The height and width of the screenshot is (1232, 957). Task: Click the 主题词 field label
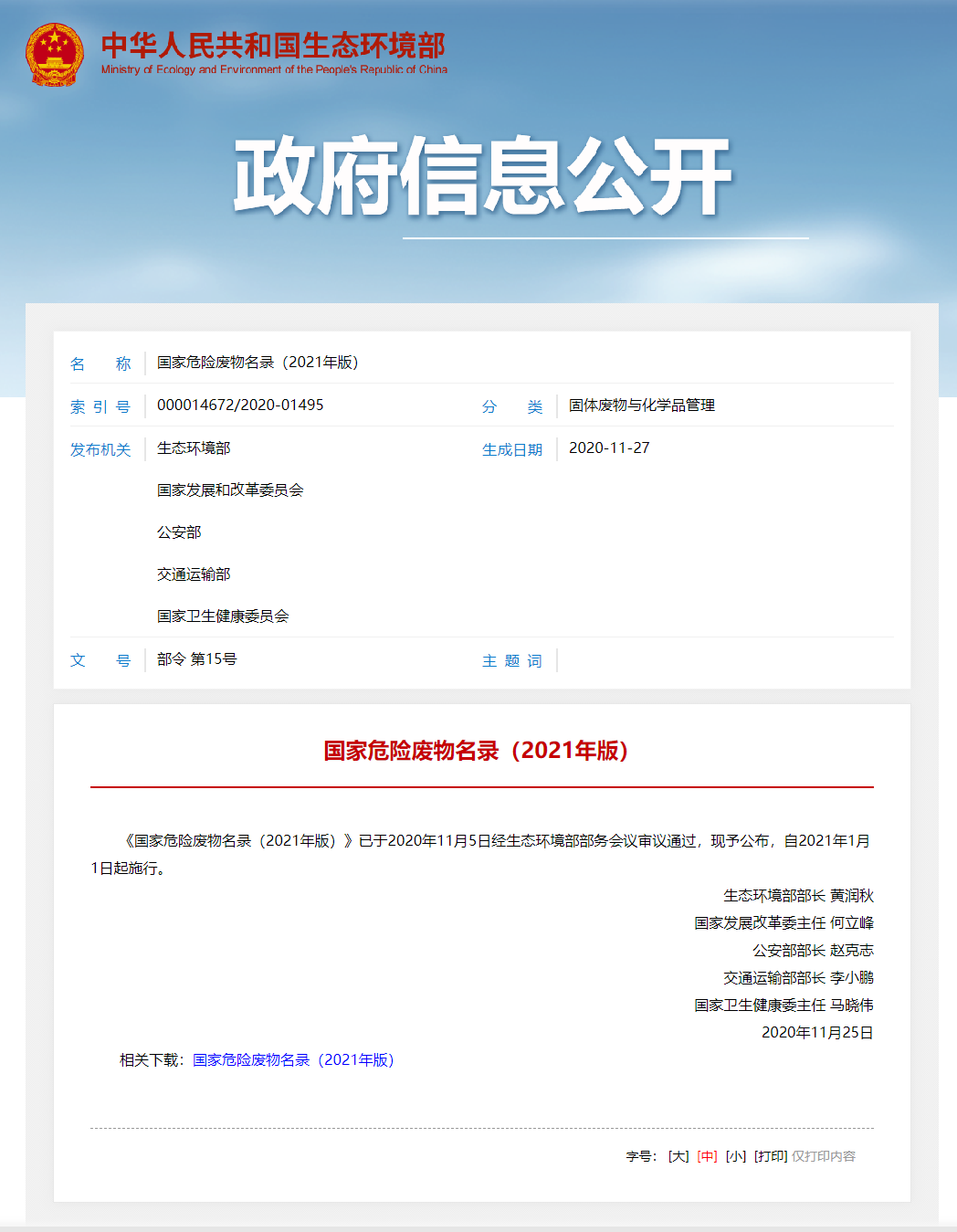pyautogui.click(x=511, y=660)
